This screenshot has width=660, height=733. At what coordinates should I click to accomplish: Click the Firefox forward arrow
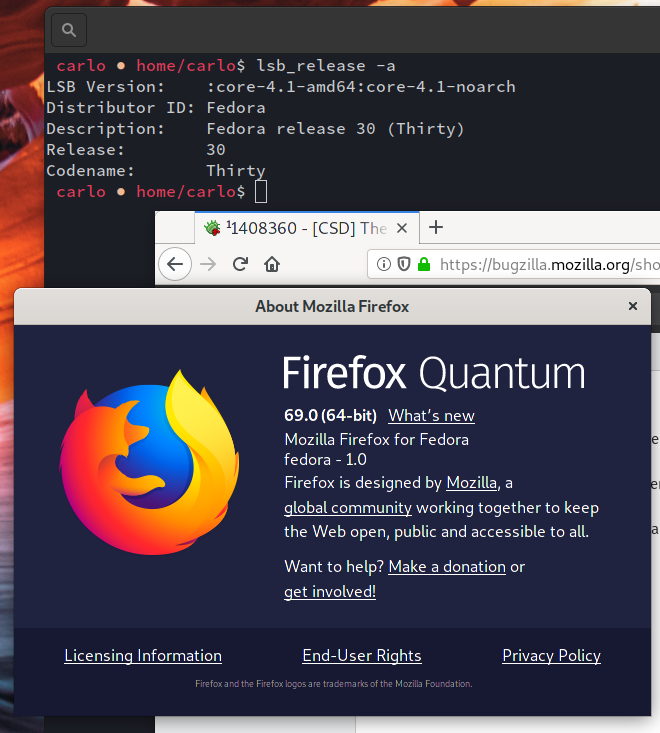(208, 264)
